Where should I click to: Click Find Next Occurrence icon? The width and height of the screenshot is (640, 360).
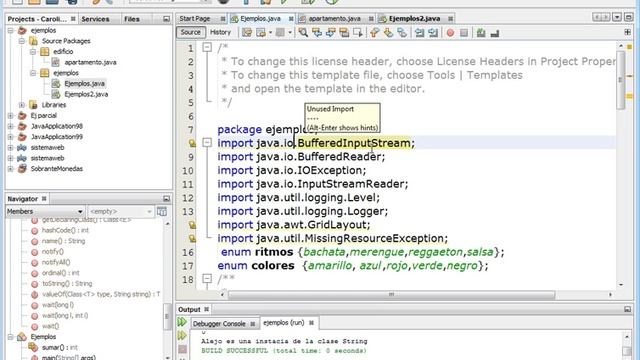pos(330,33)
